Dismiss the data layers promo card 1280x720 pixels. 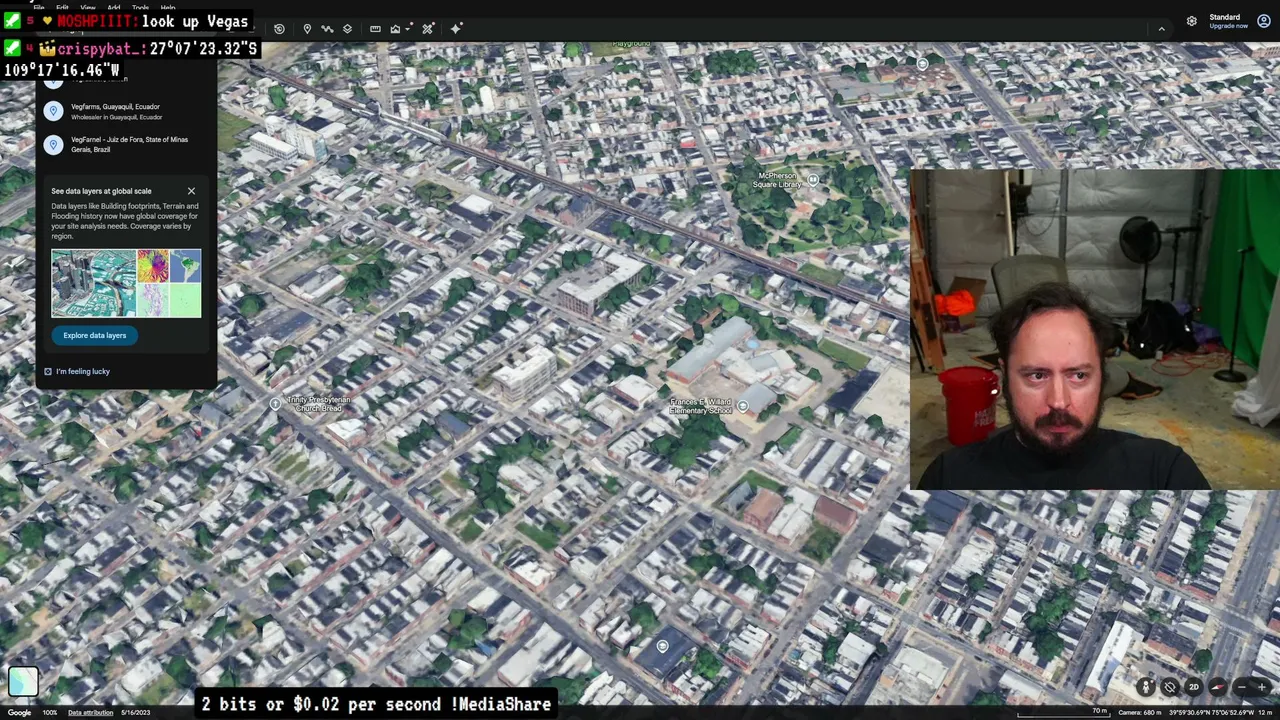191,191
